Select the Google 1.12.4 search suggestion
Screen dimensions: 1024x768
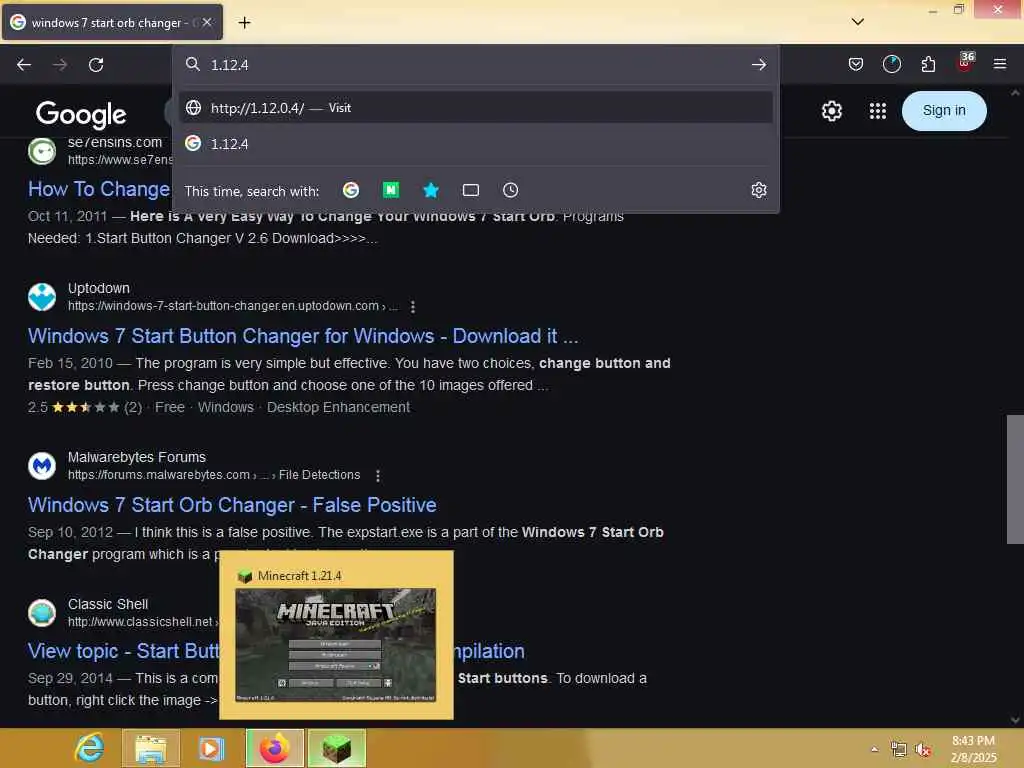475,144
